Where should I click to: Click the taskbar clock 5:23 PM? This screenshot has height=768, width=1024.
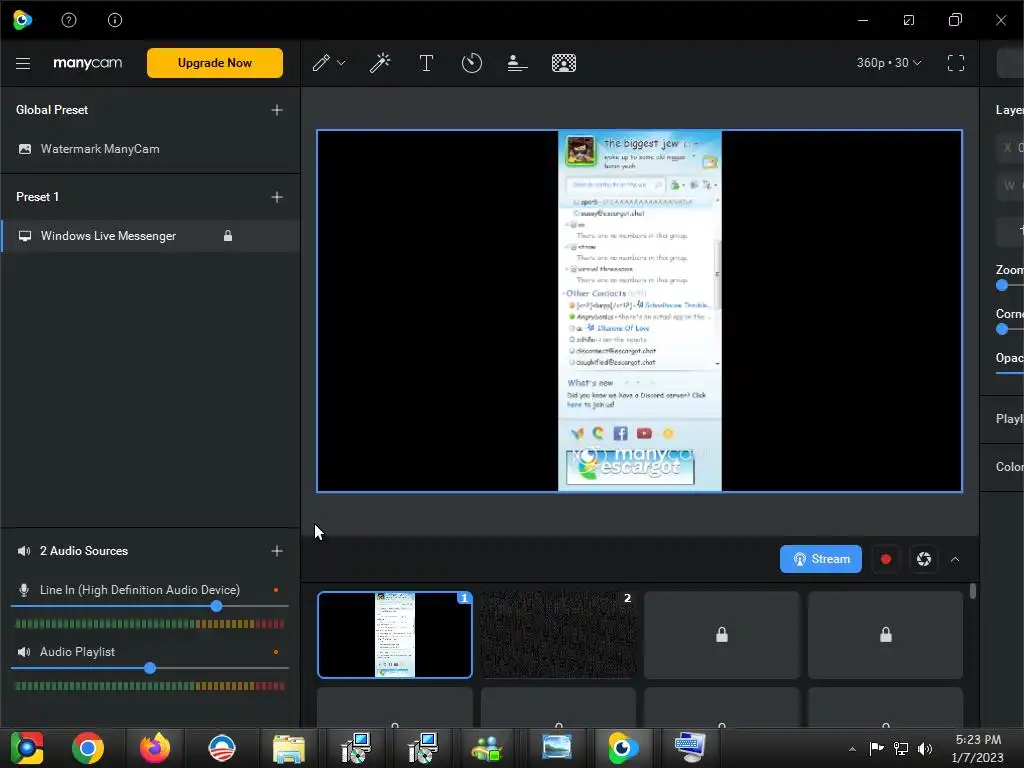click(978, 740)
